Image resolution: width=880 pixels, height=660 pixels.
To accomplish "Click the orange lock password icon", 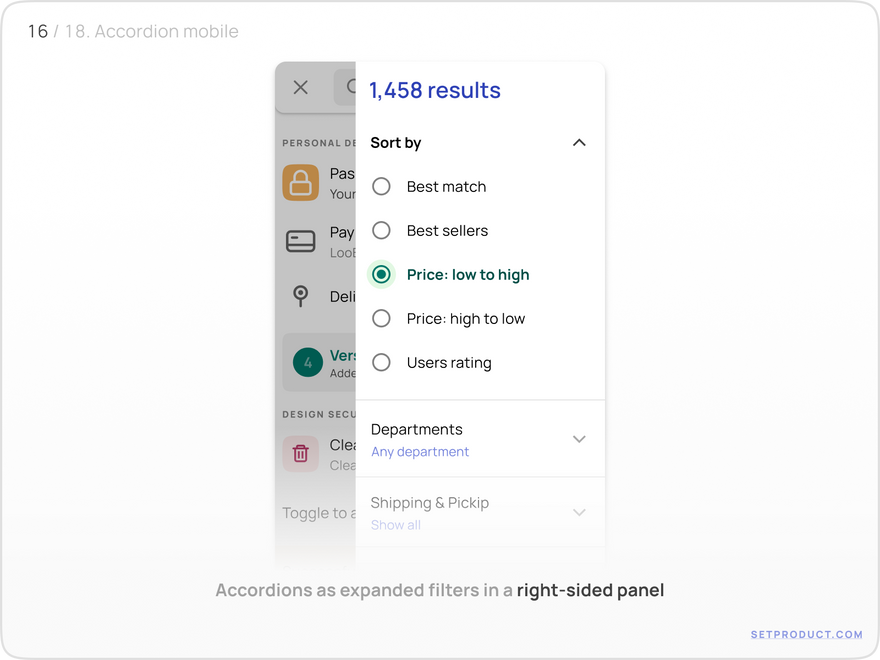I will (301, 182).
